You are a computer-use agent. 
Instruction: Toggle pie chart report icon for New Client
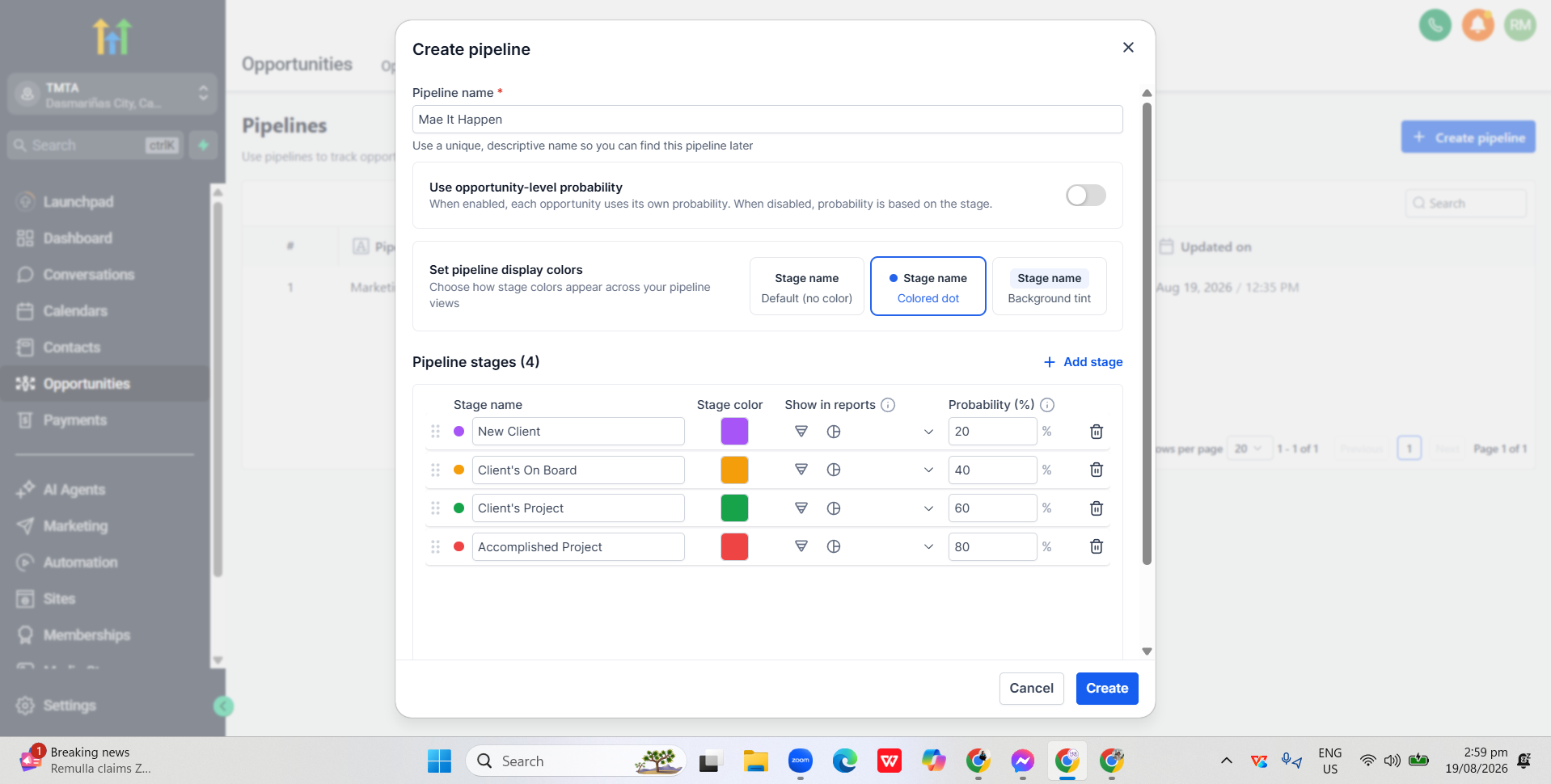(x=834, y=432)
